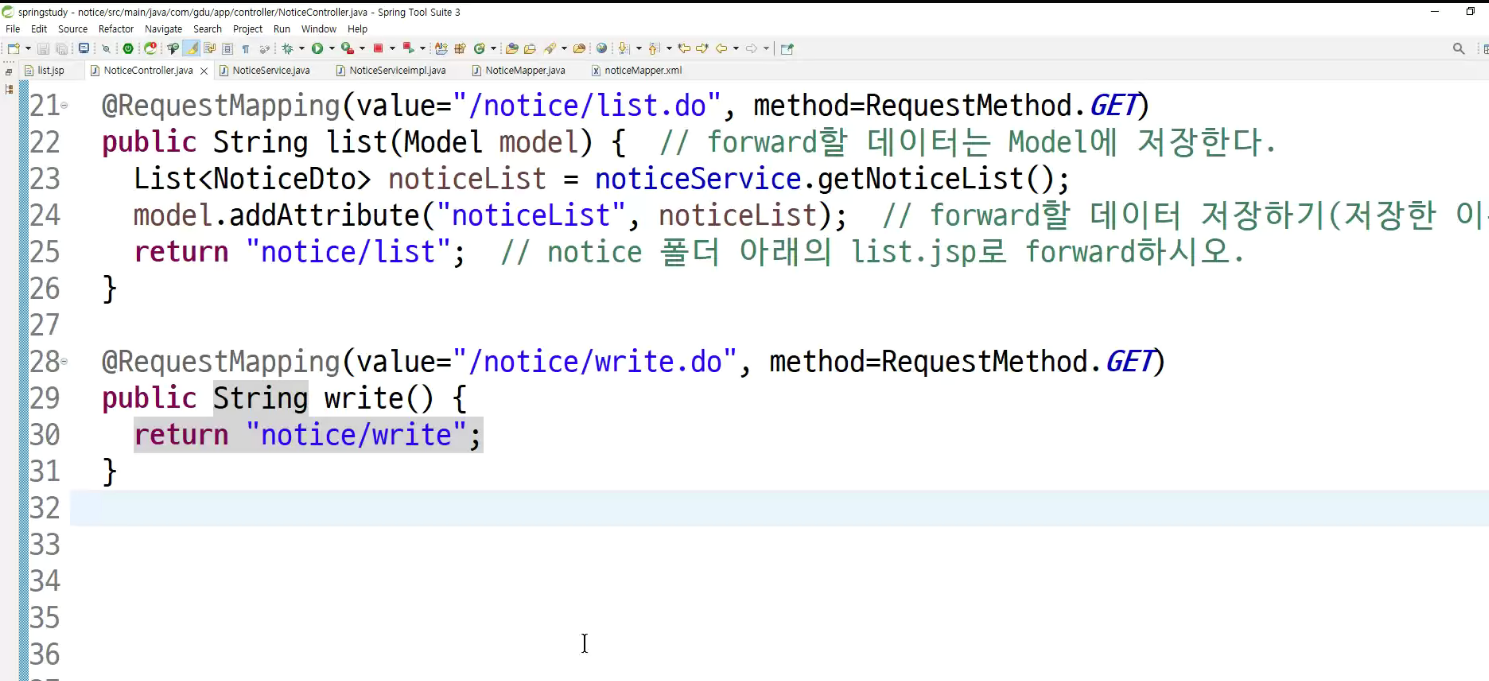Click the "/notice/list.do" mapping value
This screenshot has width=1489, height=681.
click(x=586, y=105)
